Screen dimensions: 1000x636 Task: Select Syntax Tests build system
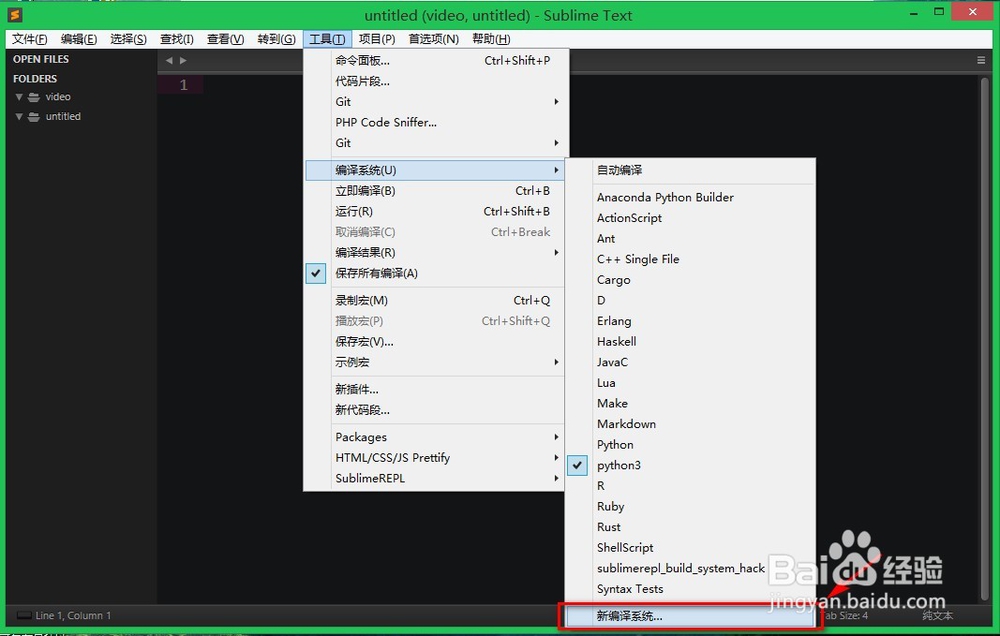pyautogui.click(x=690, y=589)
